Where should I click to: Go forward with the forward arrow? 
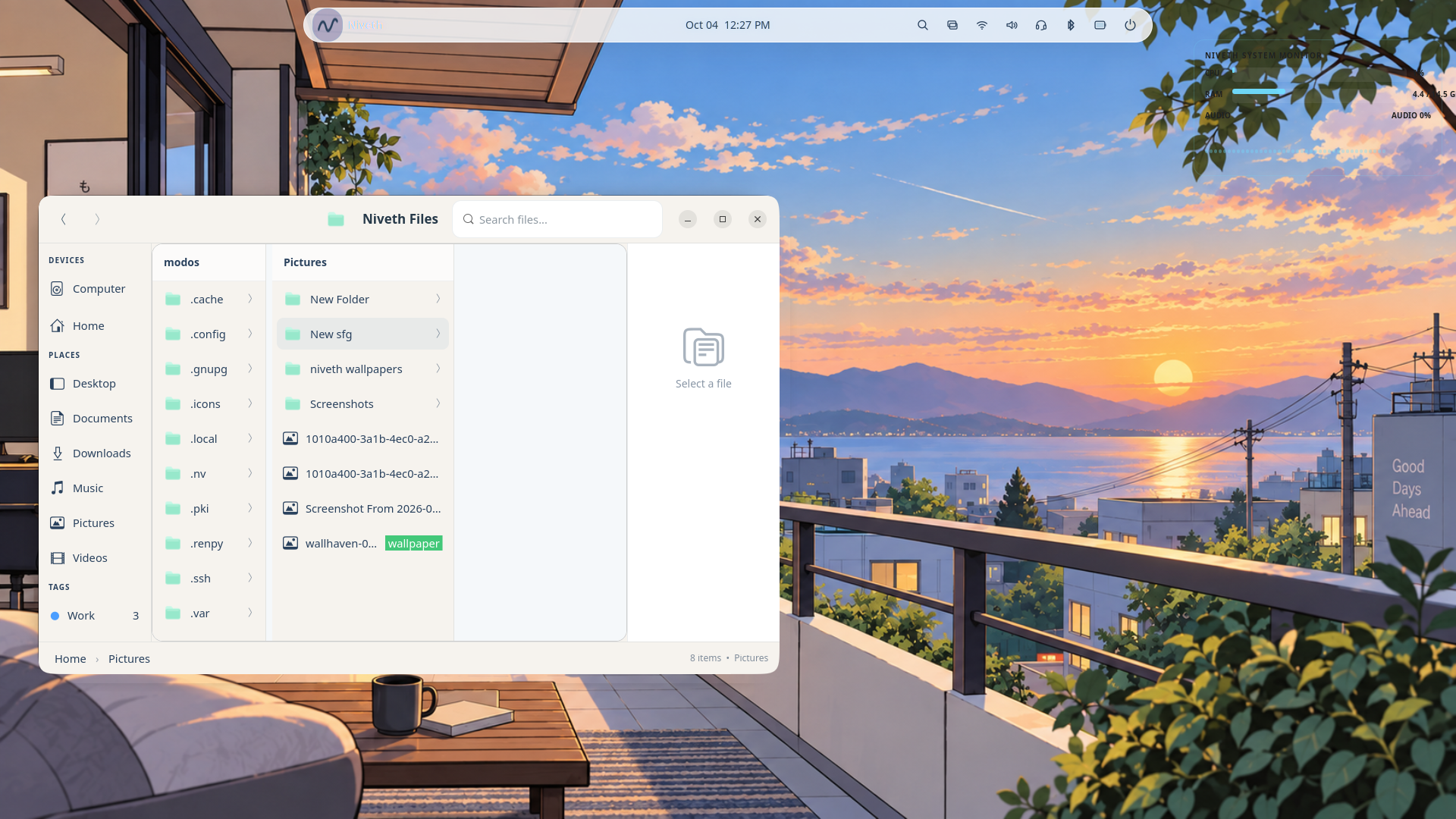(x=97, y=219)
